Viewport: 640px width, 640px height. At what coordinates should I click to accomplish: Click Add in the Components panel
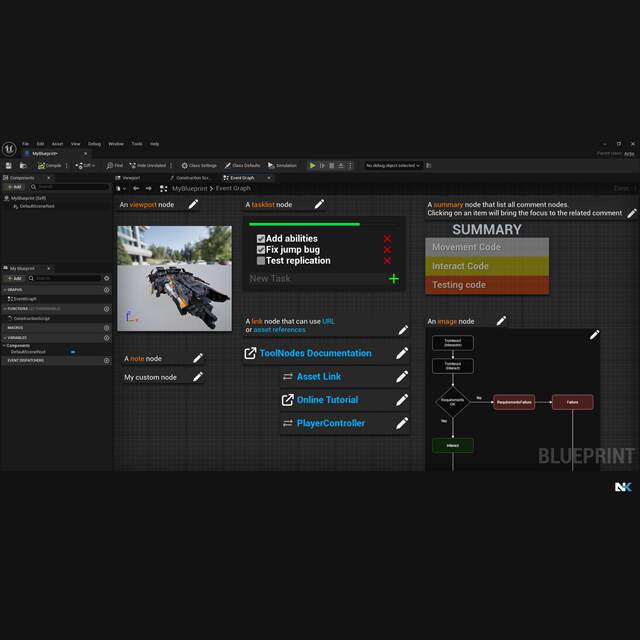pyautogui.click(x=14, y=187)
